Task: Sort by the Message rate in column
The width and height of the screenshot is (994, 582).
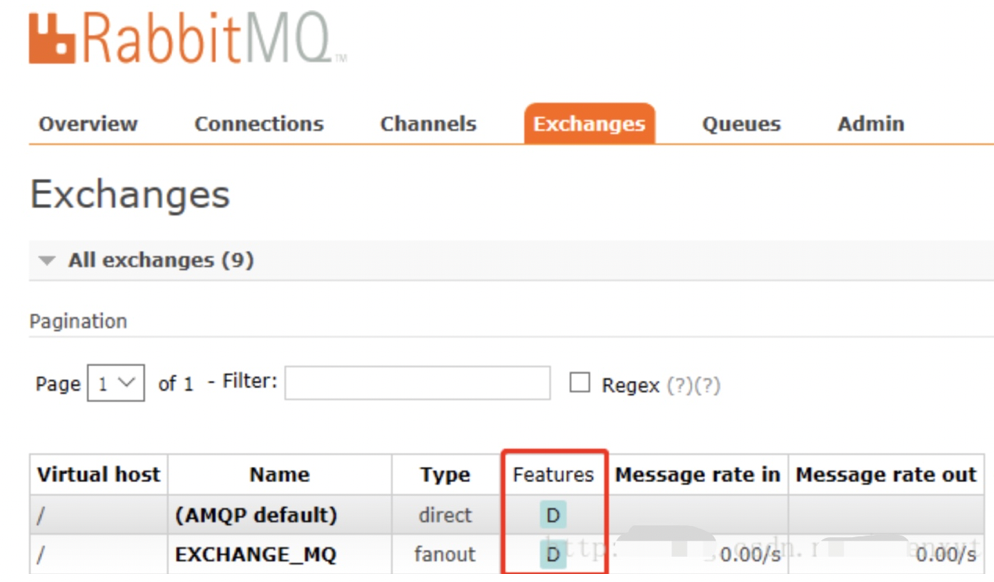Action: [697, 474]
